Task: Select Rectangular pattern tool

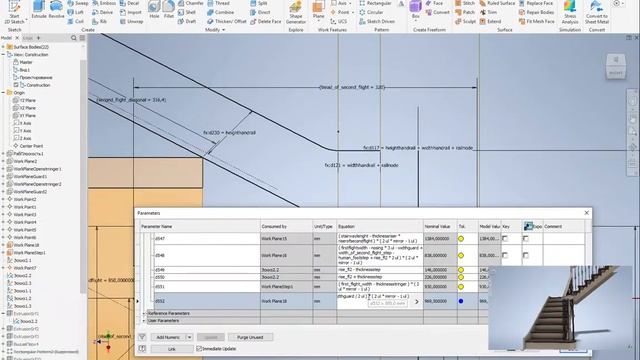Action: pos(376,3)
